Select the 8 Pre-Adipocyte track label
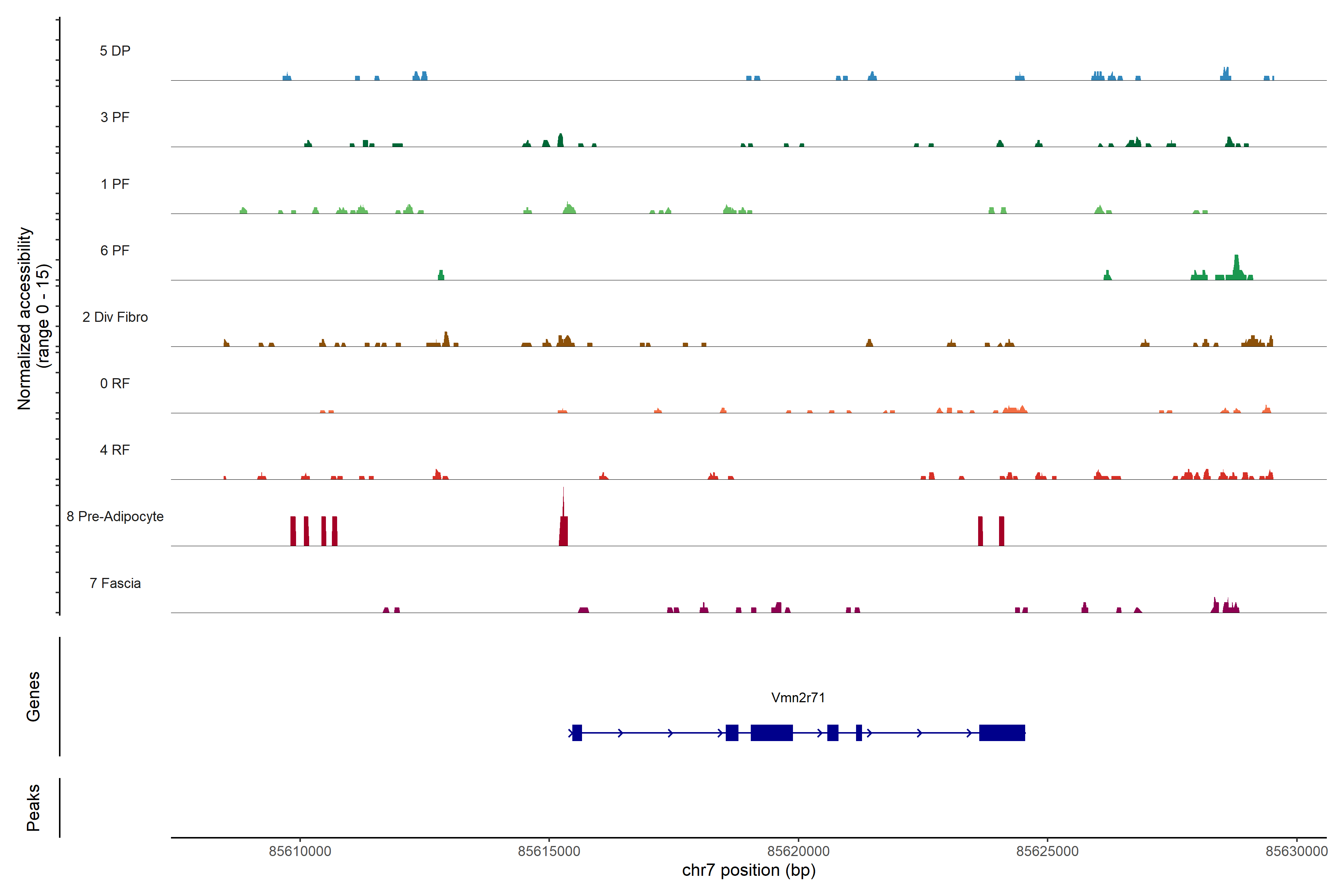The image size is (1344, 896). coord(115,517)
